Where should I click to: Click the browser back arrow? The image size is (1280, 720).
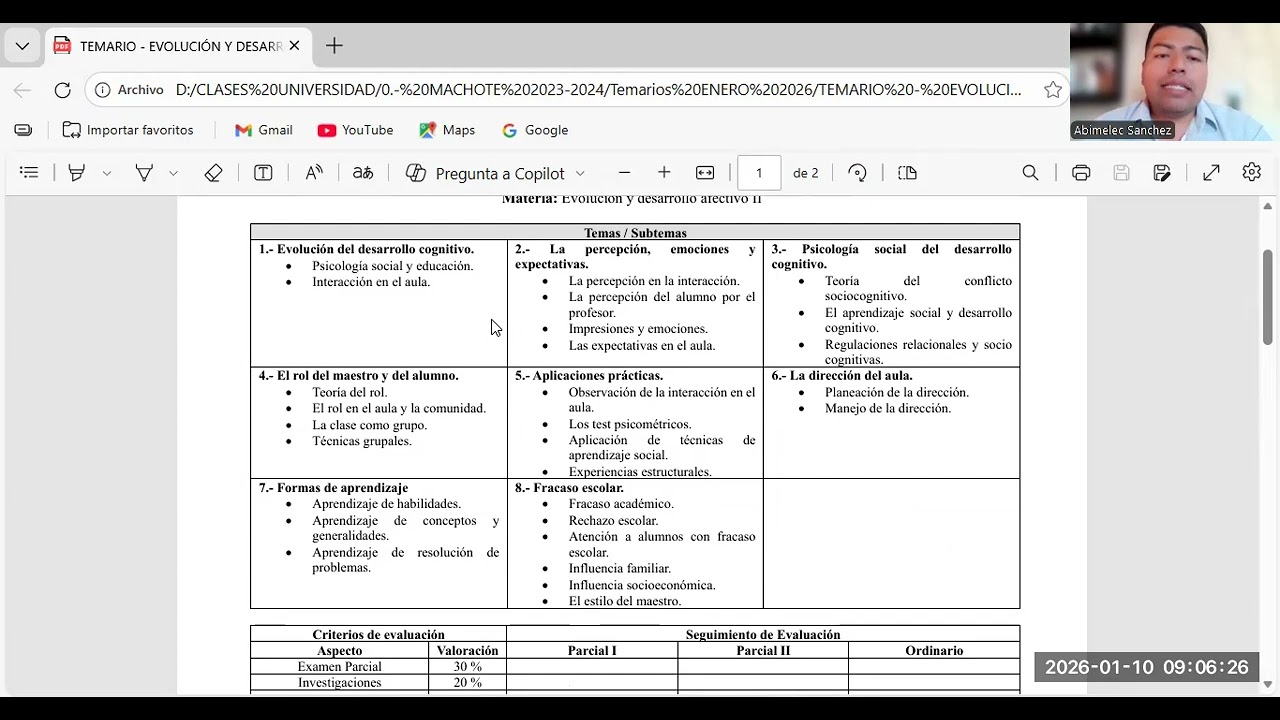pos(22,90)
